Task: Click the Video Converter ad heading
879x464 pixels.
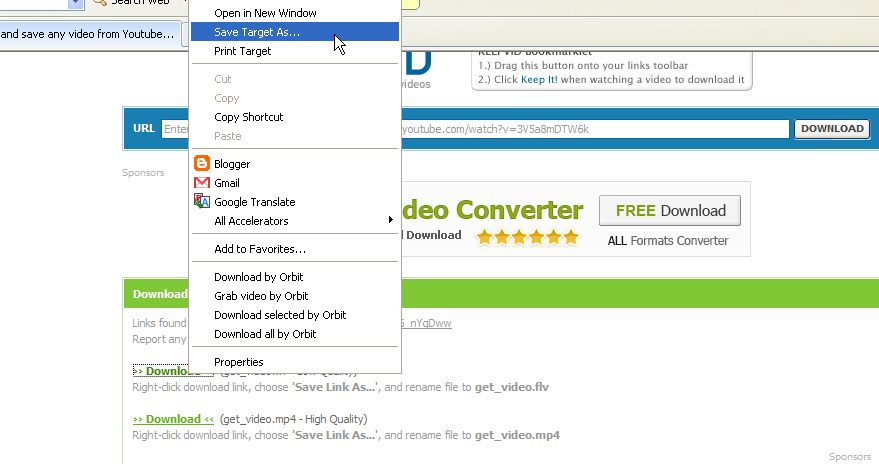Action: coord(492,210)
